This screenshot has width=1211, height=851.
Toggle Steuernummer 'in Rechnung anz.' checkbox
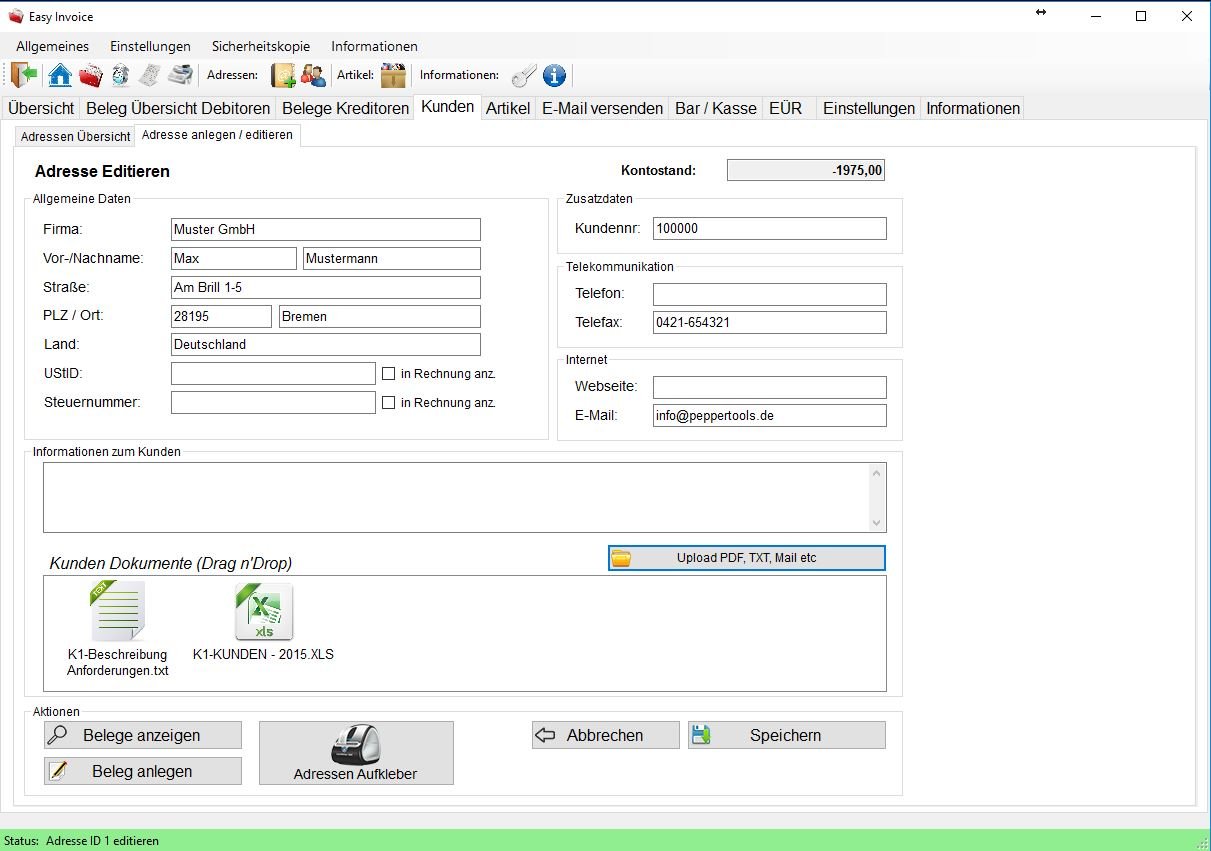(389, 403)
